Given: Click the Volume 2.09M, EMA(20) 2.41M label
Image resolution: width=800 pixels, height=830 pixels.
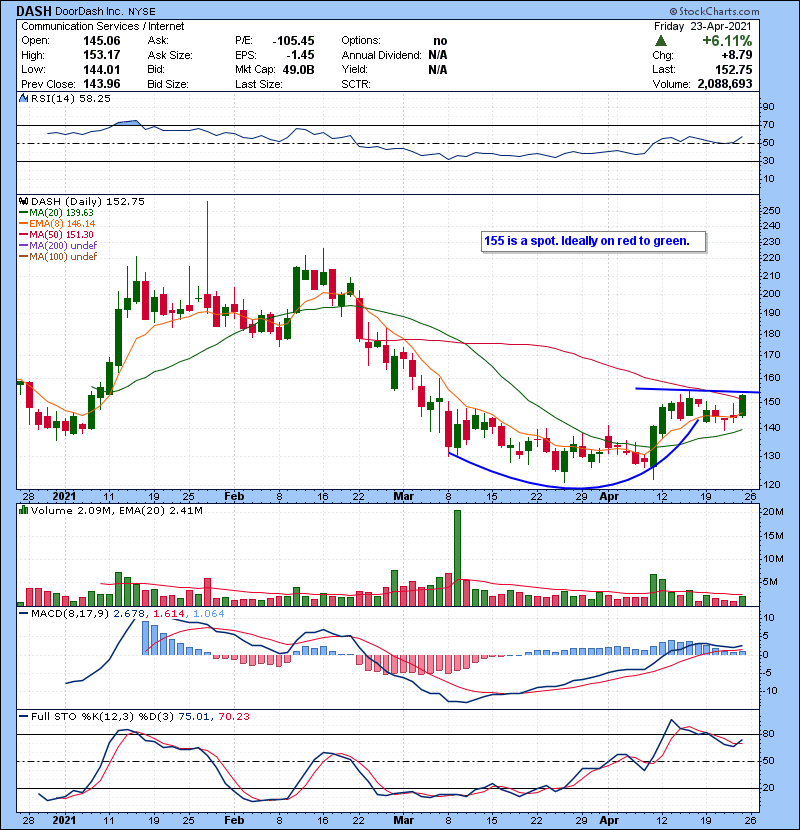Looking at the screenshot, I should tap(116, 511).
